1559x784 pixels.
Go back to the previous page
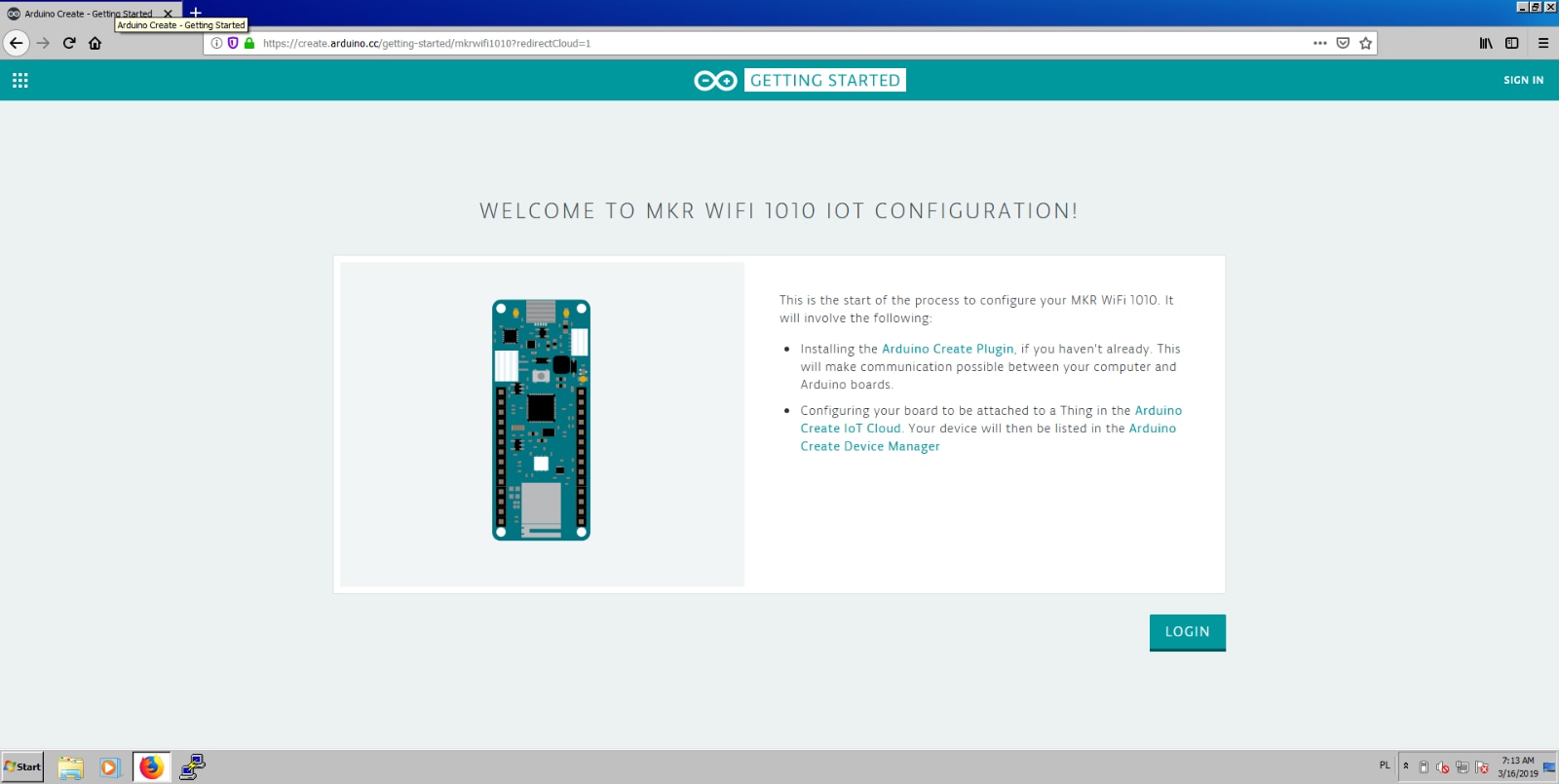pos(16,43)
